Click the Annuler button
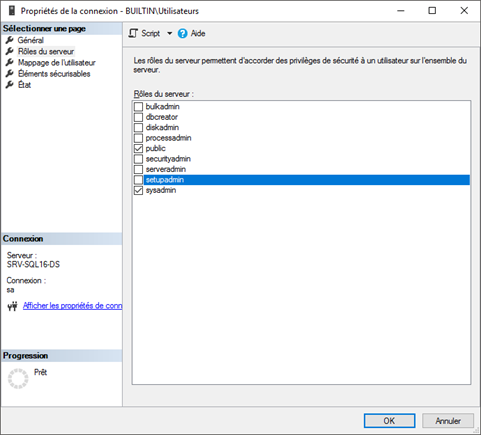Viewport: 481px width, 435px height. [x=448, y=421]
